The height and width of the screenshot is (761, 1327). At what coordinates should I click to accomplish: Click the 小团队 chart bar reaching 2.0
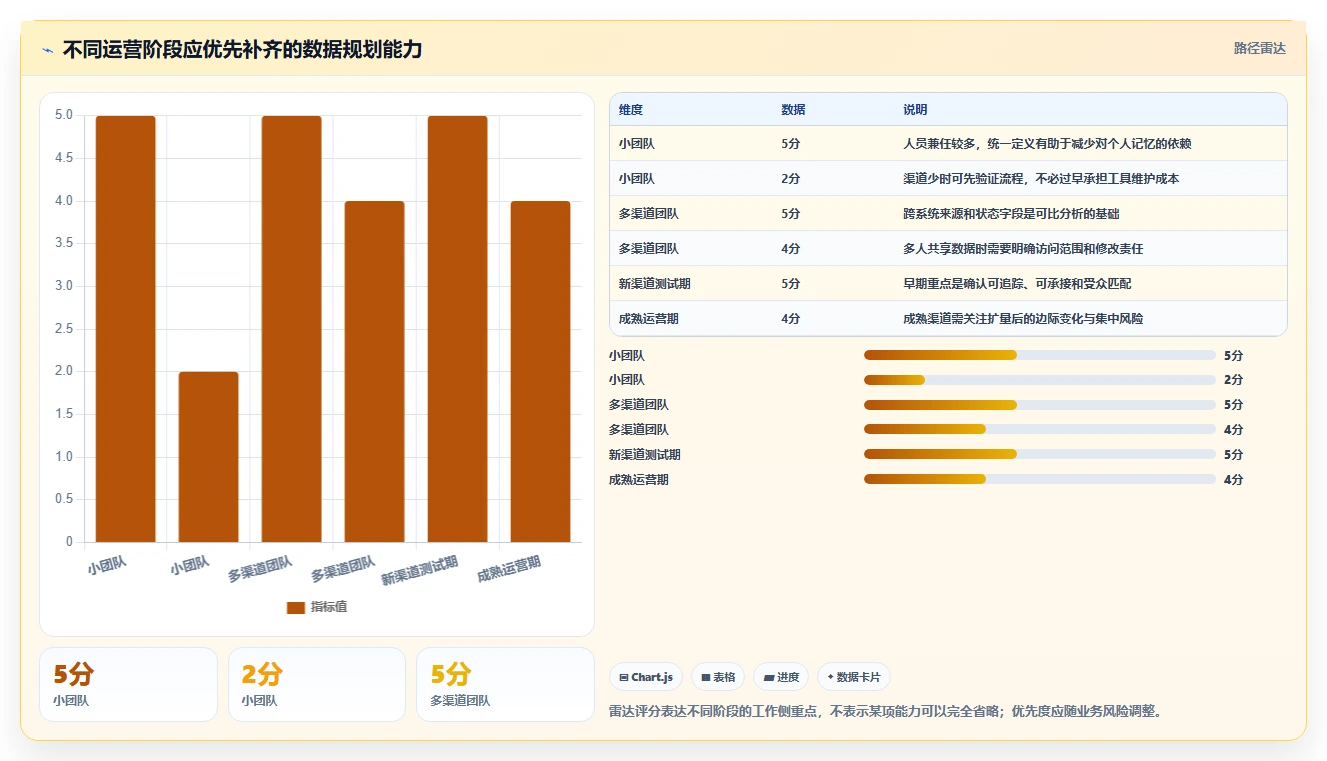point(208,457)
